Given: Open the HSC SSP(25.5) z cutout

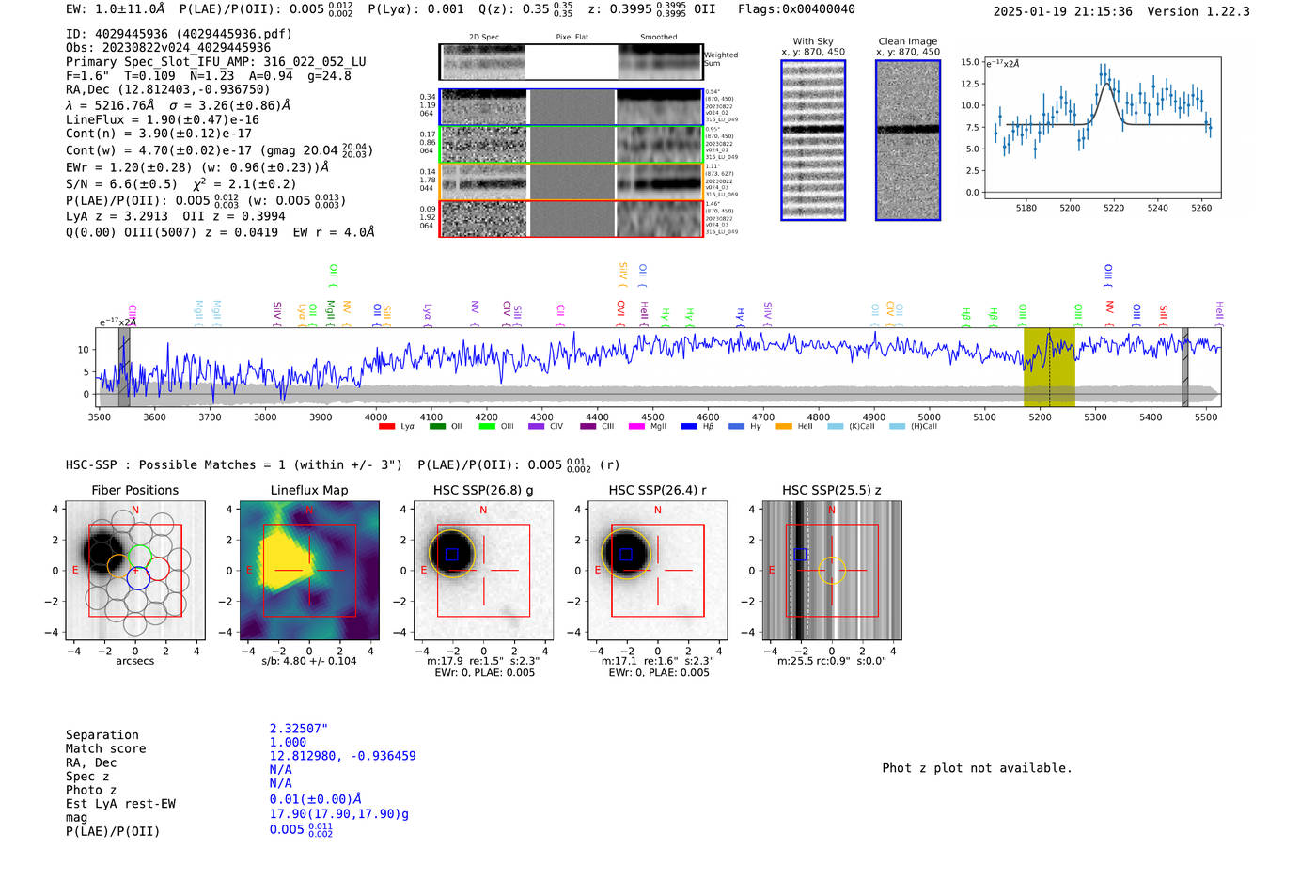Looking at the screenshot, I should tap(832, 571).
